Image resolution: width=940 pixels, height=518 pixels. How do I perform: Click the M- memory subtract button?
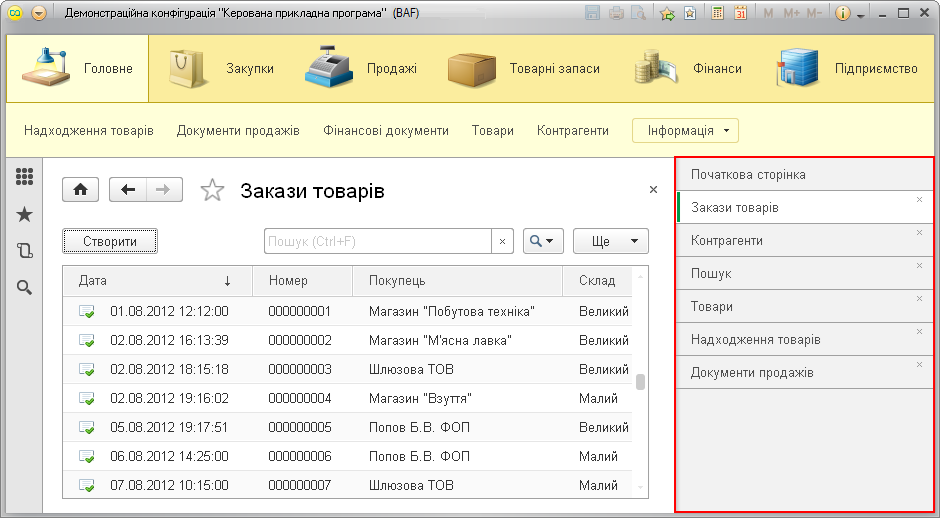[x=814, y=13]
